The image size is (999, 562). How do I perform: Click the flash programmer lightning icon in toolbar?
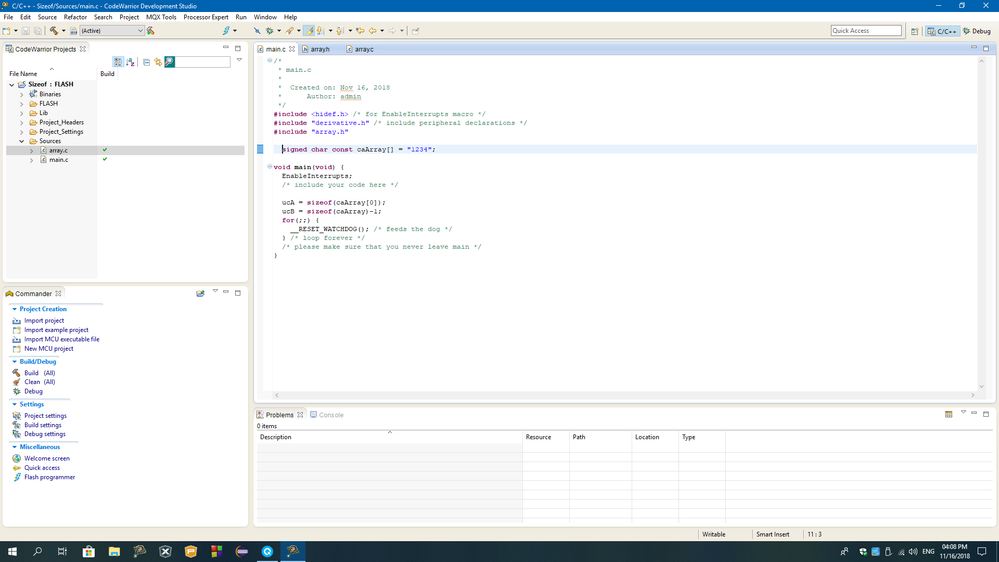(x=226, y=31)
